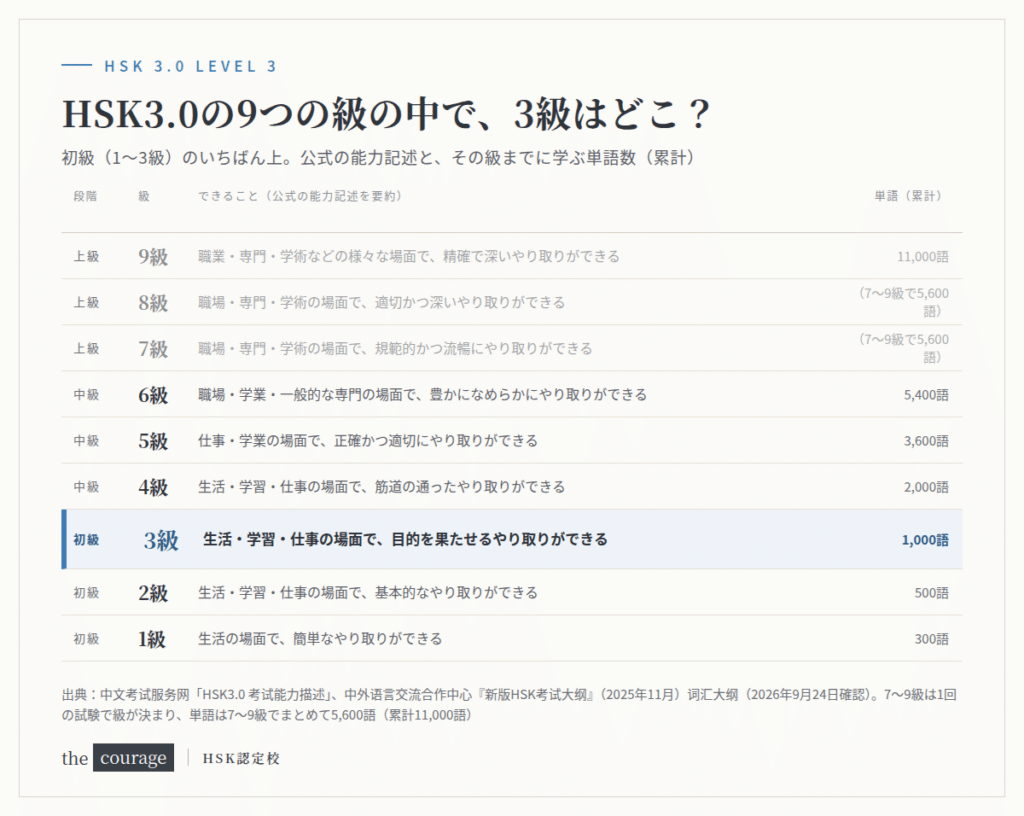Viewport: 1024px width, 816px height.
Task: Click the '2,000語' word count cell
Action: tap(926, 487)
